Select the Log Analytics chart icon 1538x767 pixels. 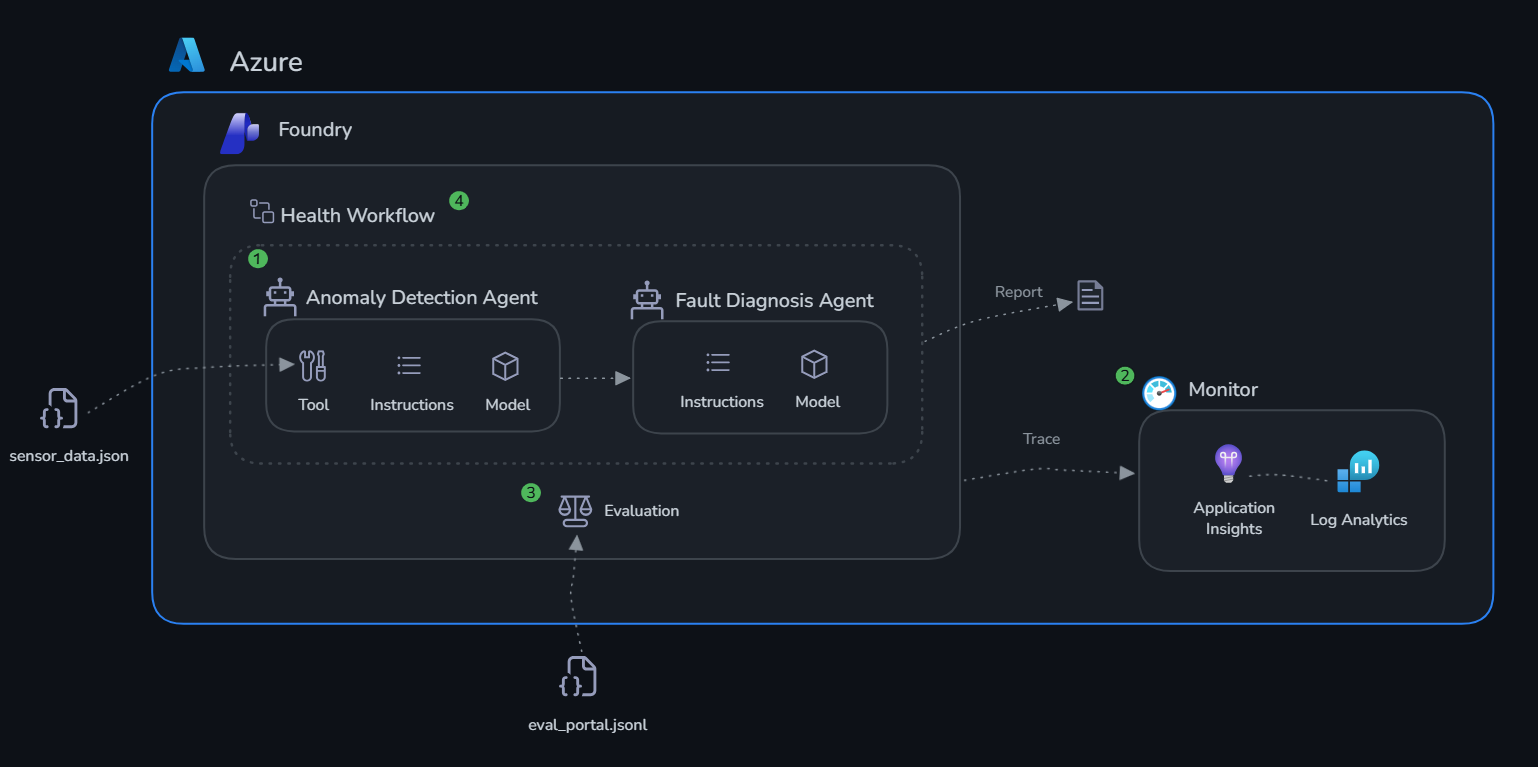tap(1358, 472)
